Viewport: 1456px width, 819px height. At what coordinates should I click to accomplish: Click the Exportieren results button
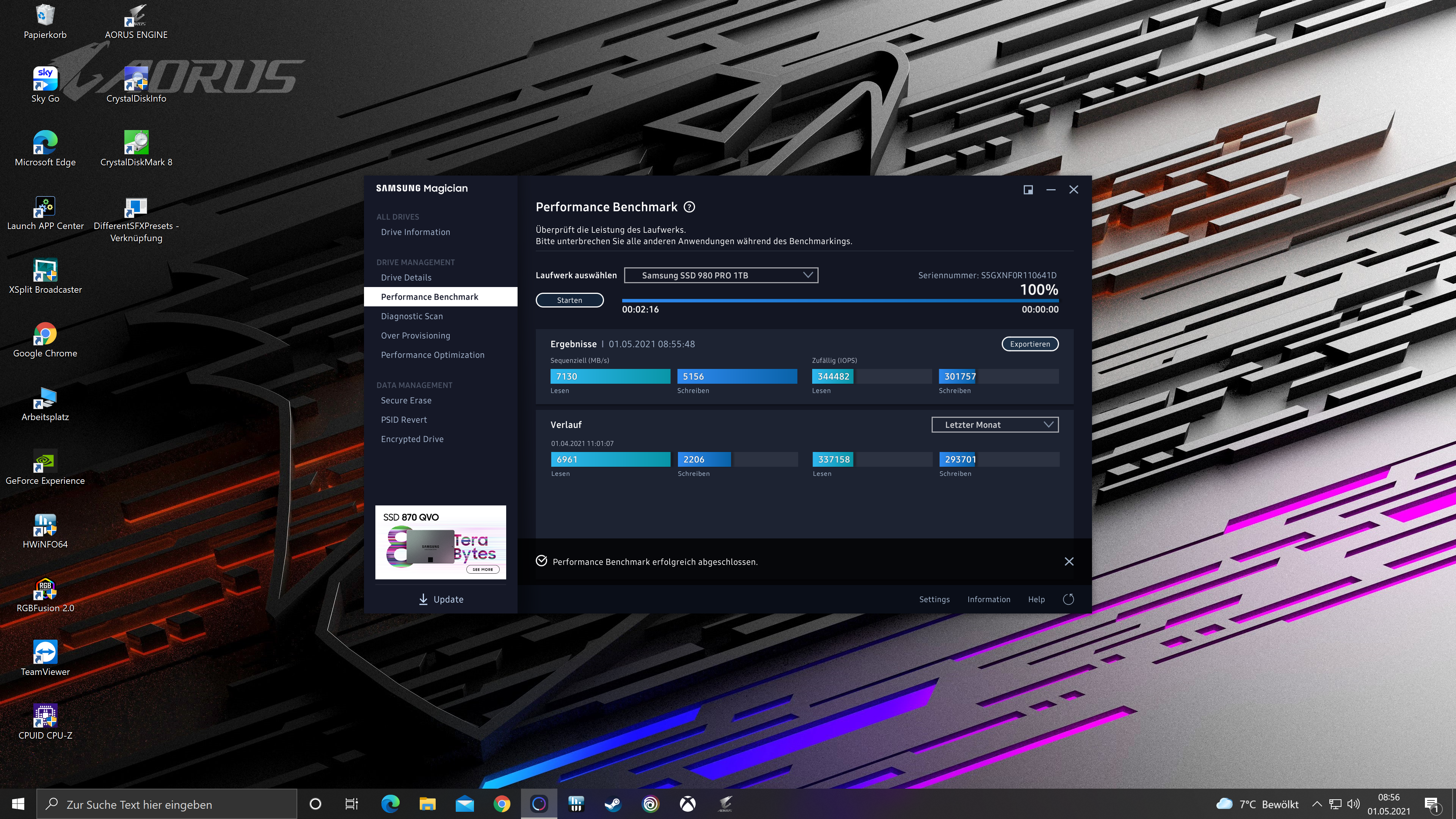1030,344
